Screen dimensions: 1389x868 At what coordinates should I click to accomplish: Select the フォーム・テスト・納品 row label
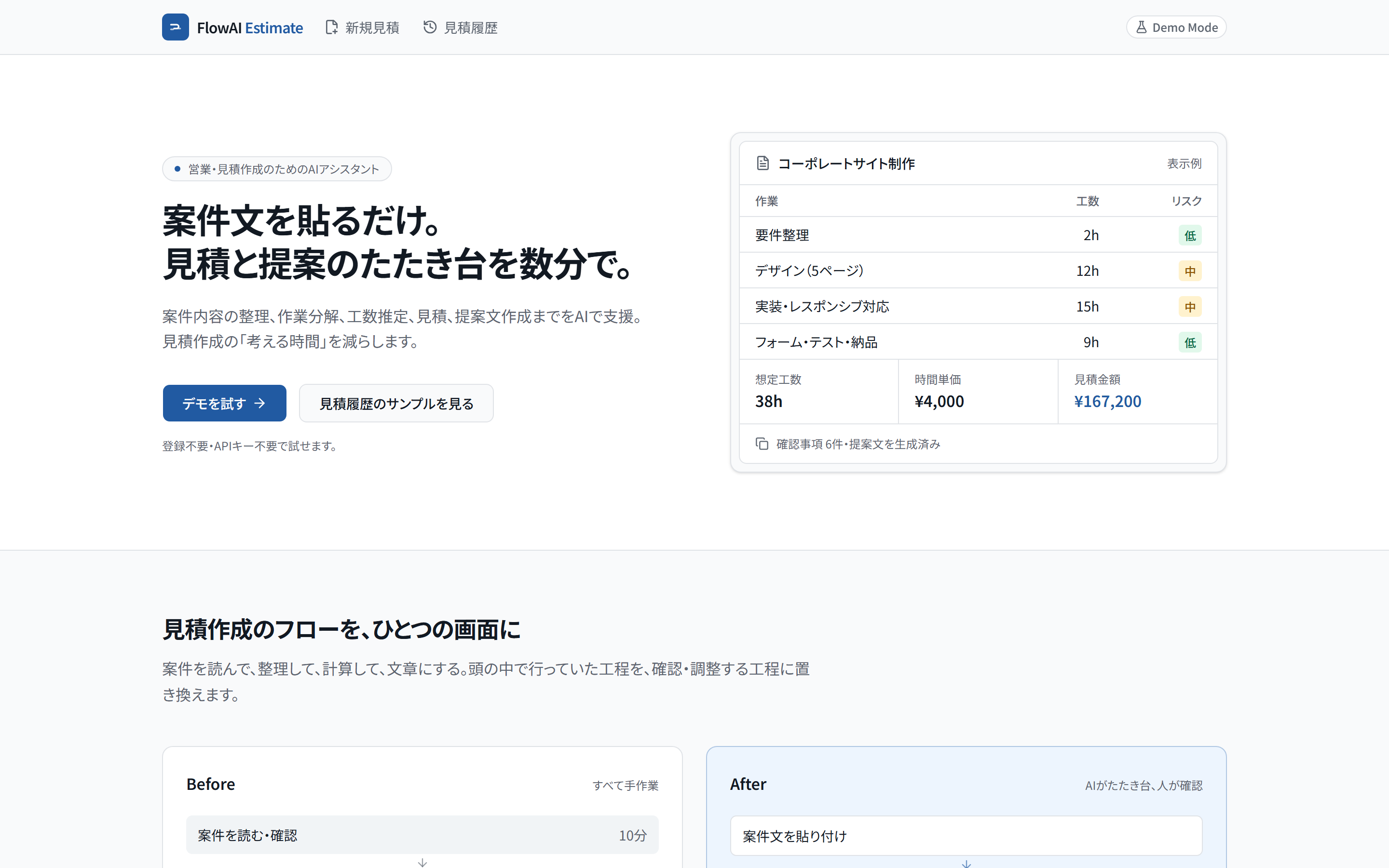pyautogui.click(x=816, y=342)
